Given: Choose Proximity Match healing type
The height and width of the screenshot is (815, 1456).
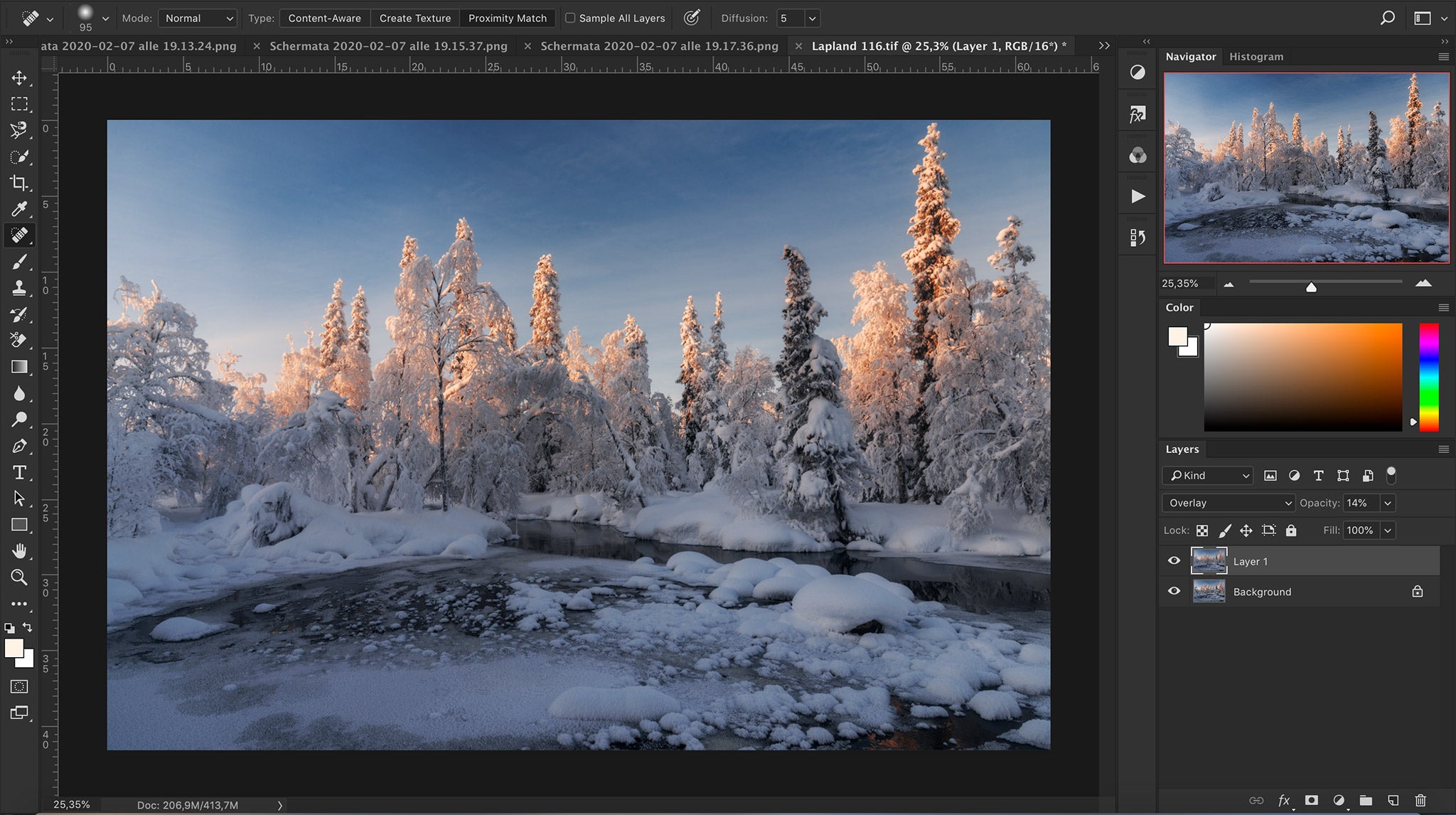Looking at the screenshot, I should click(507, 18).
